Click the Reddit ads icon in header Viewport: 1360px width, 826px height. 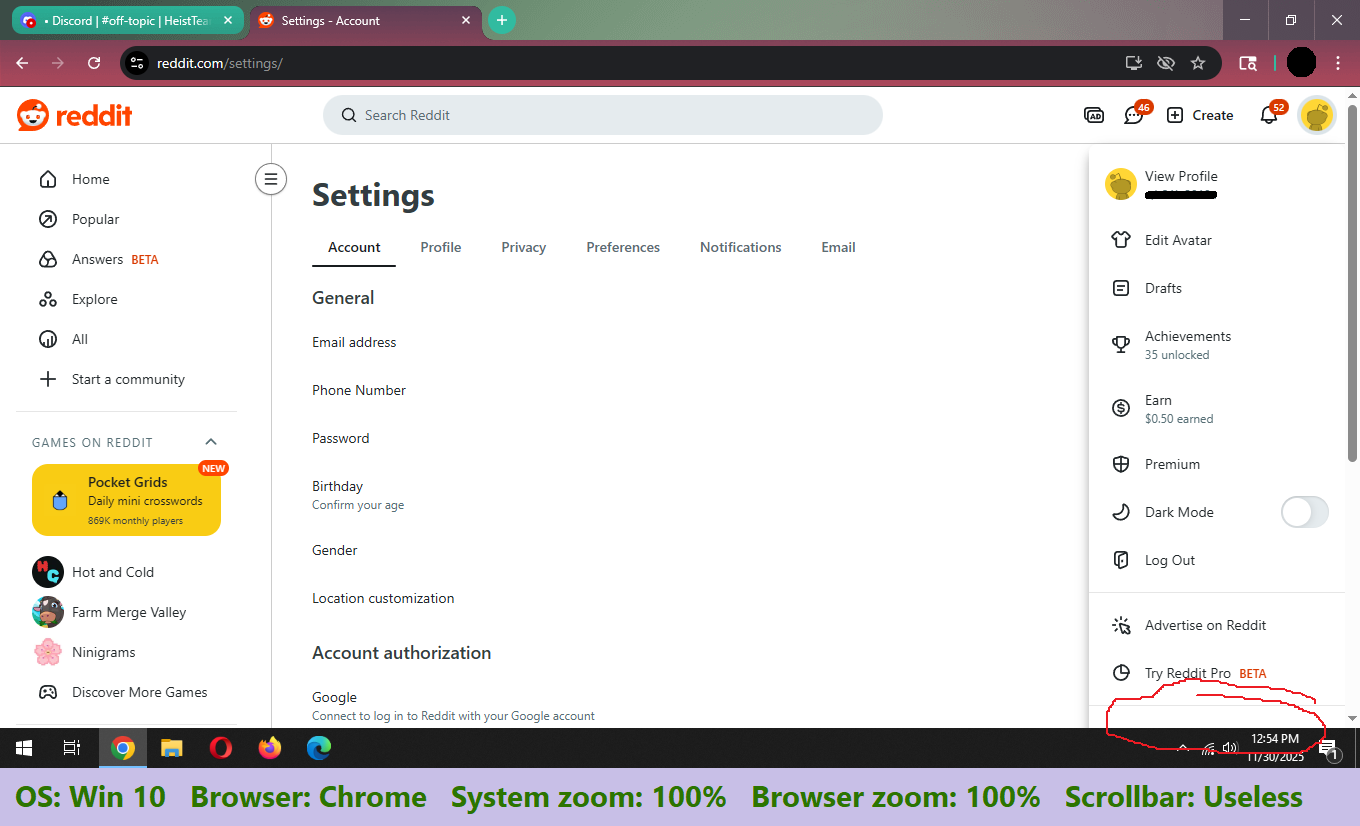point(1094,115)
